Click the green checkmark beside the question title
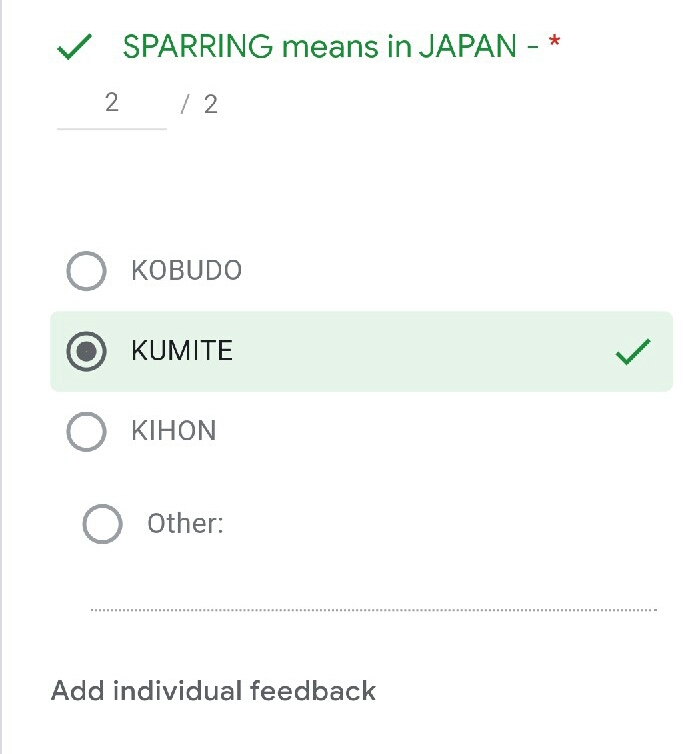This screenshot has width=683, height=754. [x=76, y=47]
